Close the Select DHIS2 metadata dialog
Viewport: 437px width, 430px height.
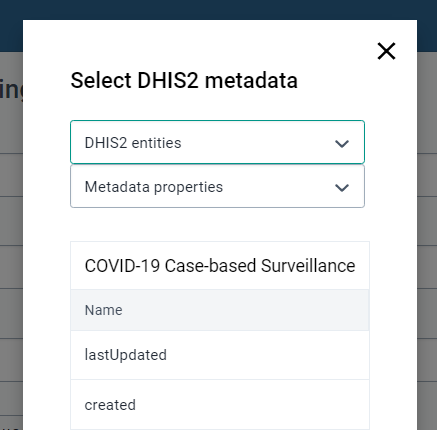[x=386, y=51]
